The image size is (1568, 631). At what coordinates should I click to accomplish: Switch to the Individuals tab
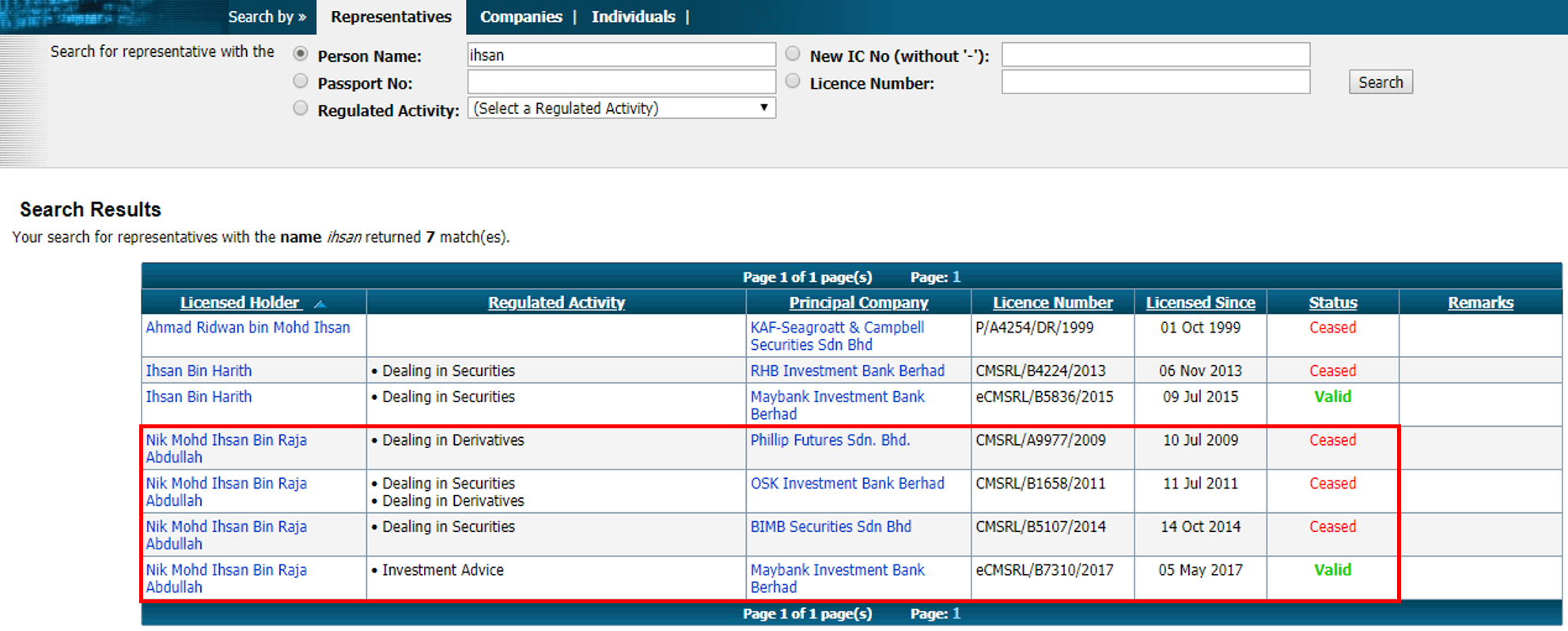click(x=633, y=17)
